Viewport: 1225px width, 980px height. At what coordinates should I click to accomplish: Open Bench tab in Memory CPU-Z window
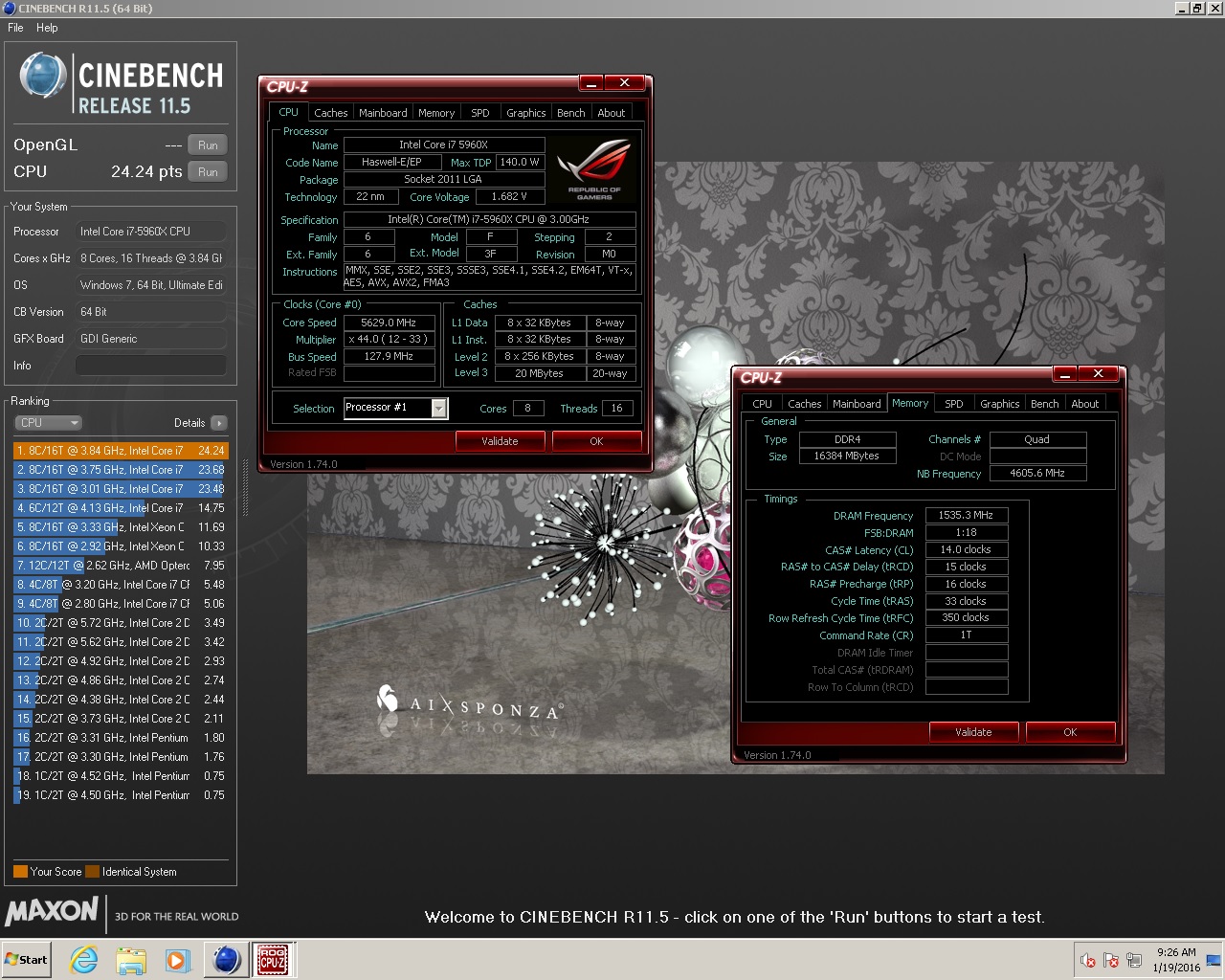[1044, 404]
